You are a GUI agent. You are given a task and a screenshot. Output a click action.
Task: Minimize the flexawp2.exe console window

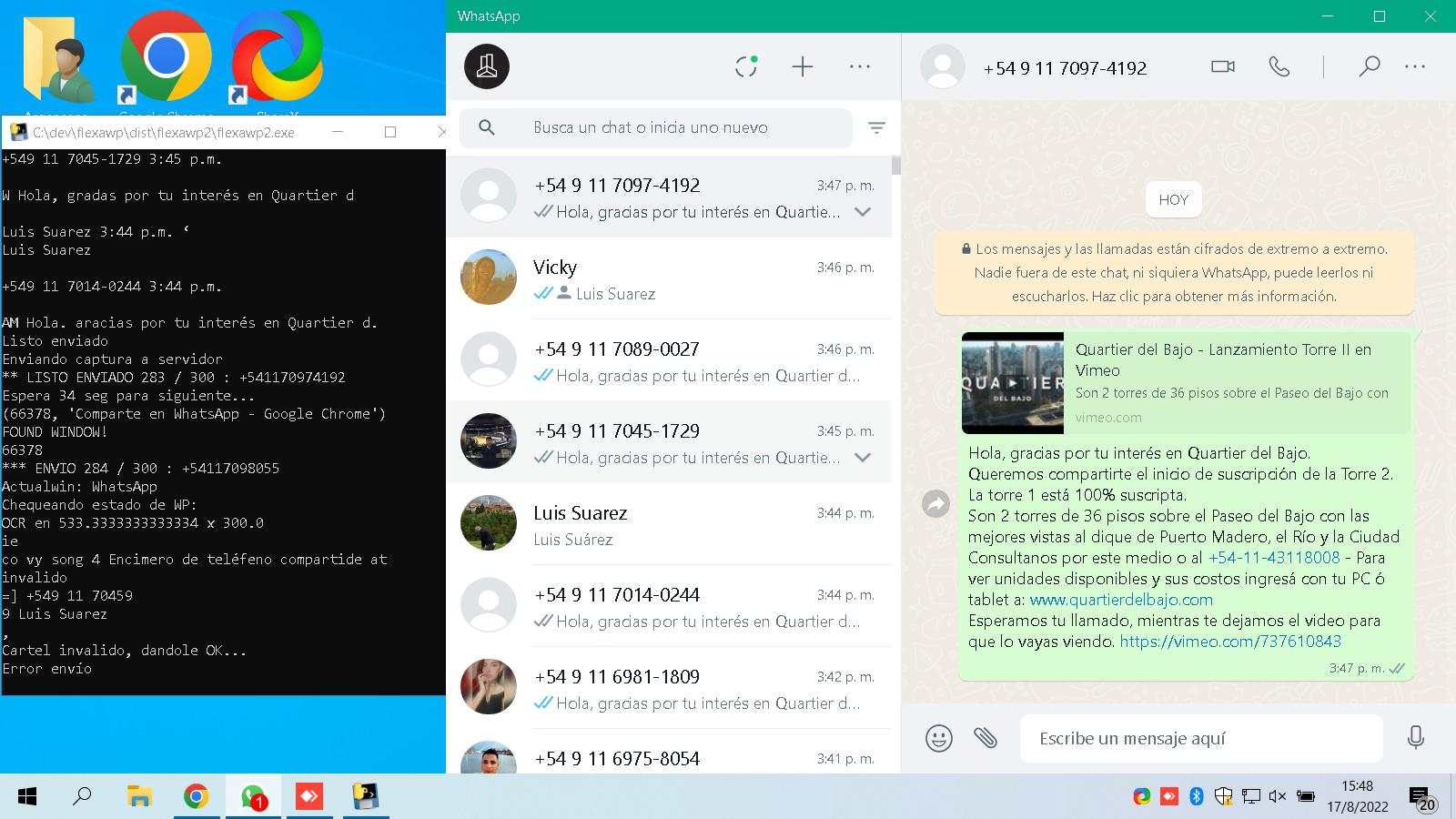tap(339, 132)
